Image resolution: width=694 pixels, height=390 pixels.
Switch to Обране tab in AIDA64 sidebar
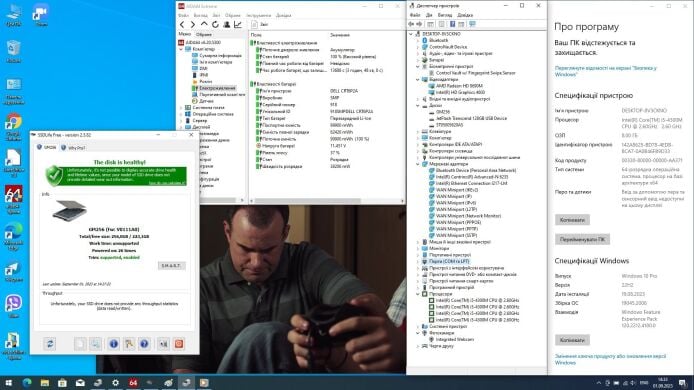pyautogui.click(x=204, y=34)
